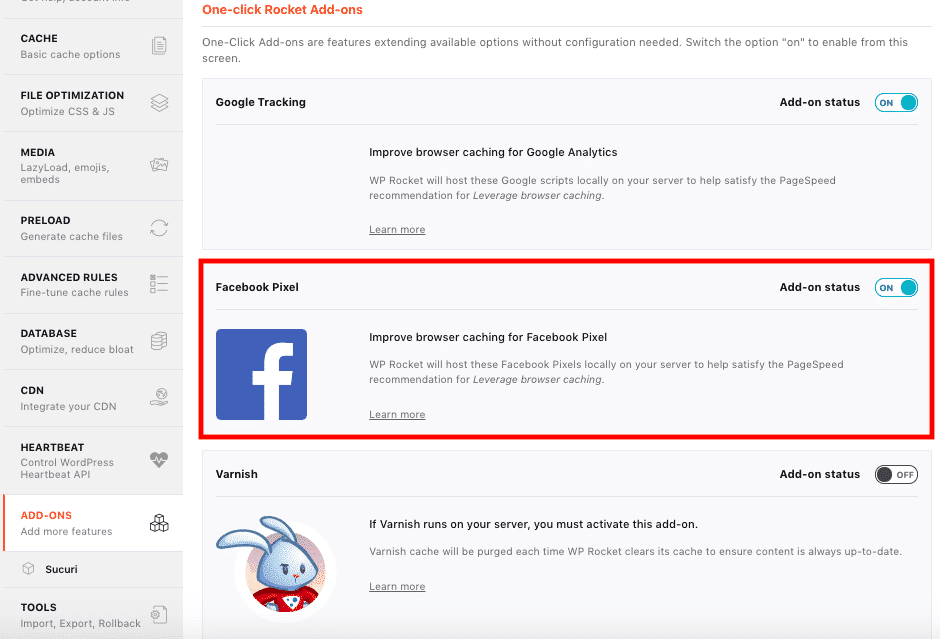
Task: Click the Facebook logo thumbnail
Action: click(x=261, y=375)
